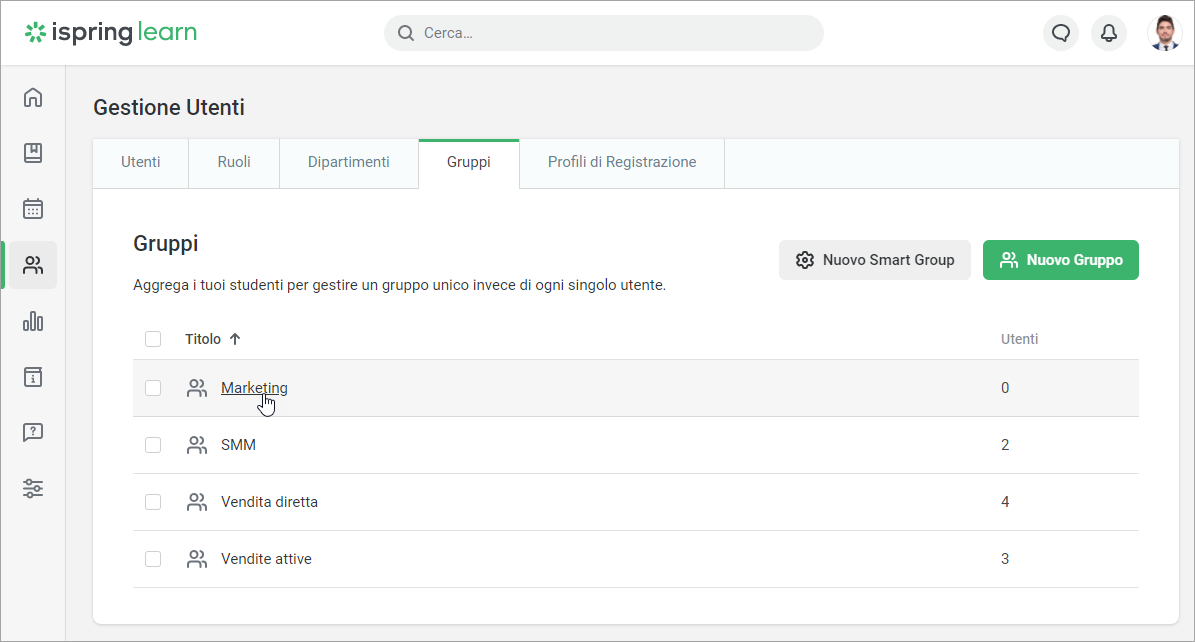Click into the Cerca search field
This screenshot has width=1195, height=642.
[610, 33]
